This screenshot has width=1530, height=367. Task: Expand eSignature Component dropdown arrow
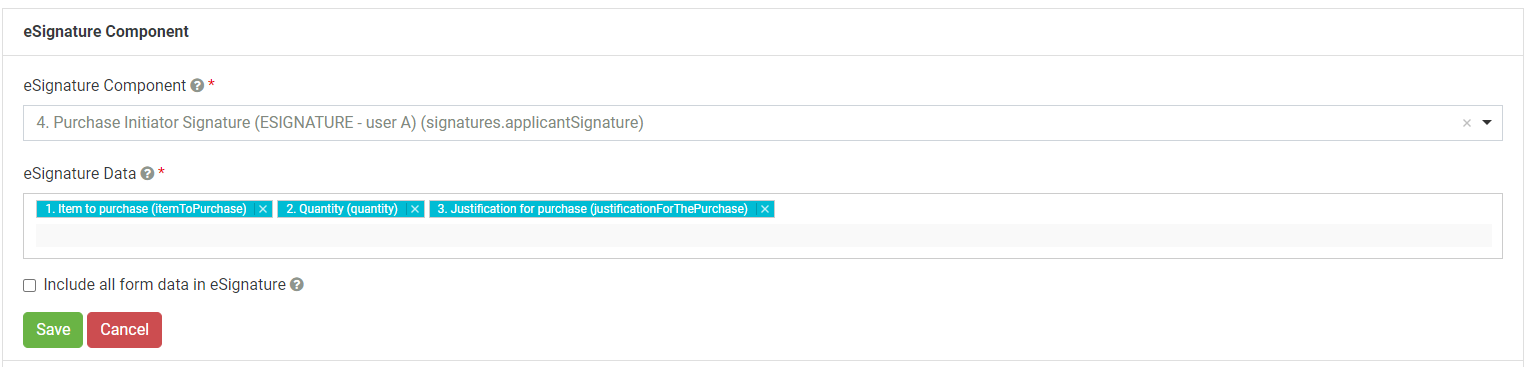click(1486, 123)
